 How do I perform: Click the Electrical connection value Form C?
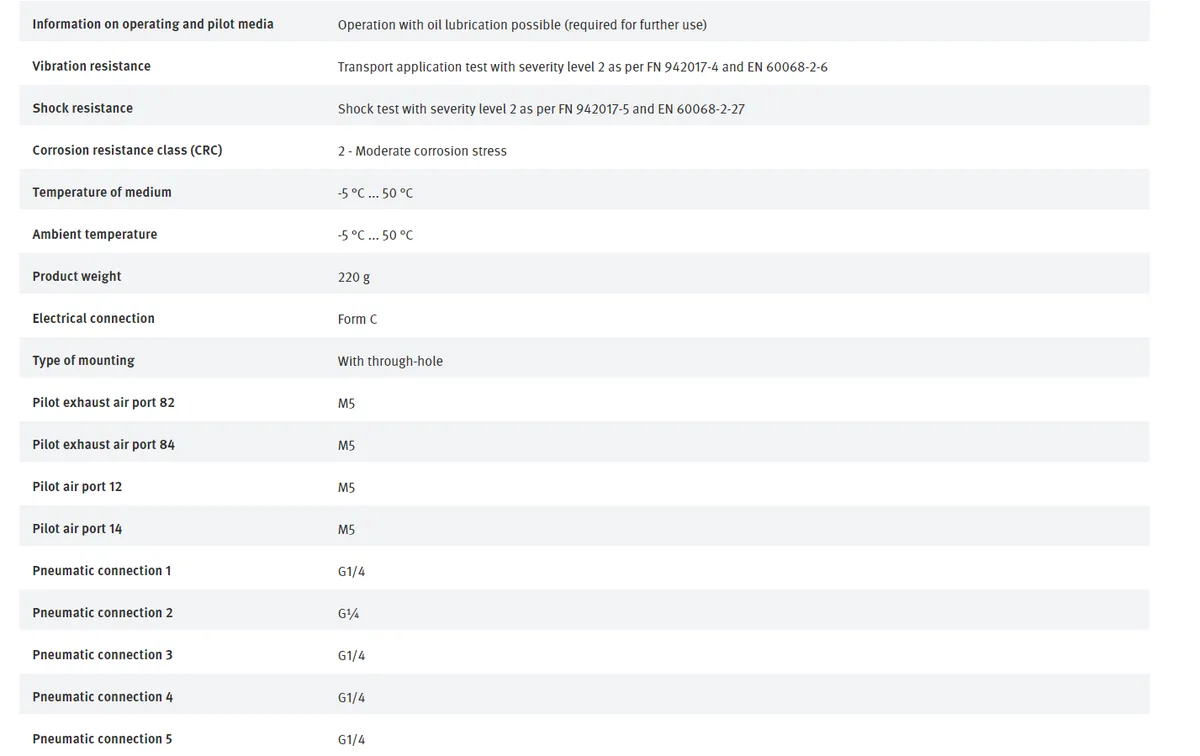tap(358, 319)
